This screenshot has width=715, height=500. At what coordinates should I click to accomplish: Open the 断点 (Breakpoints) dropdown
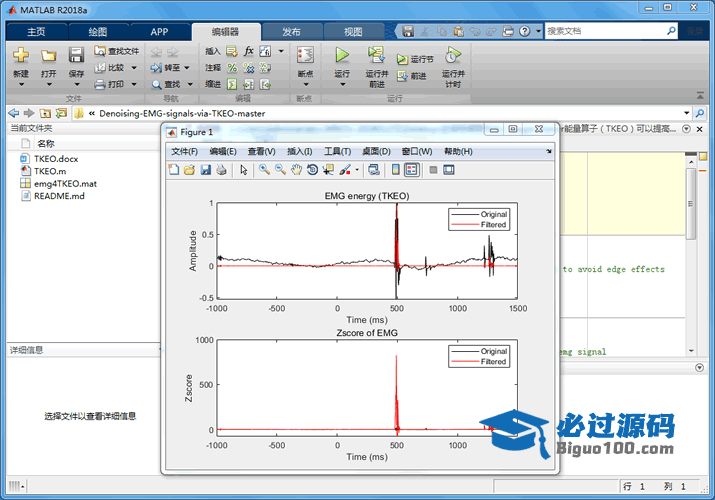(x=305, y=84)
